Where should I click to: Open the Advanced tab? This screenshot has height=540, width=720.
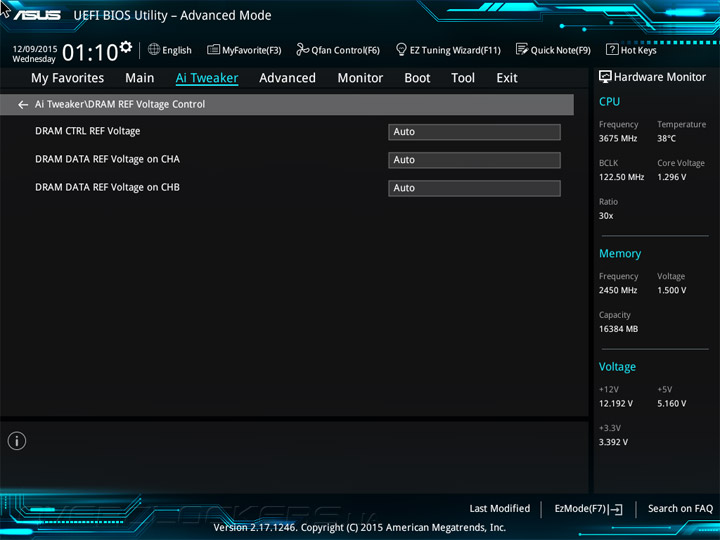287,78
